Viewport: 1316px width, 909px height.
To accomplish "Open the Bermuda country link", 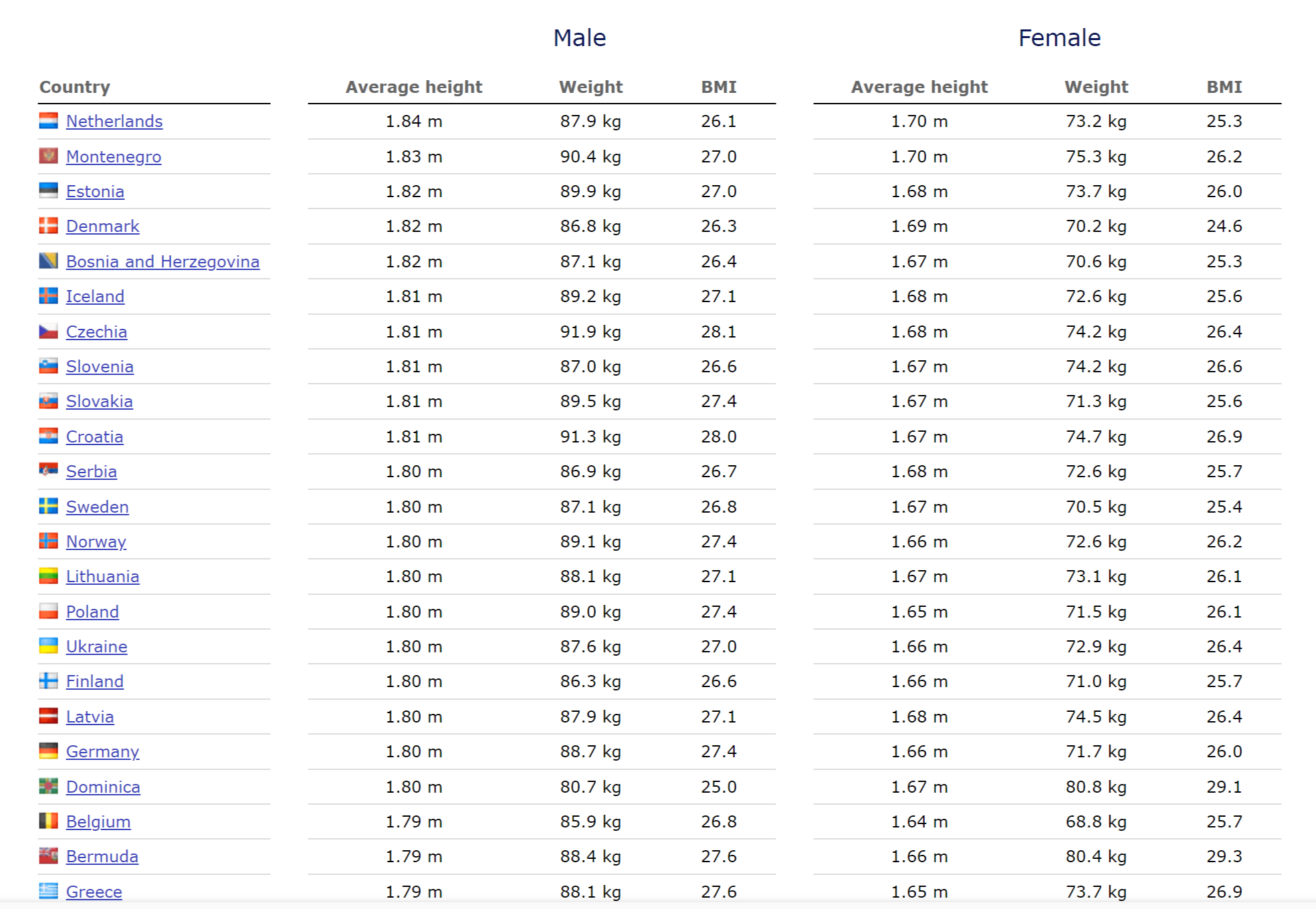I will click(x=102, y=856).
